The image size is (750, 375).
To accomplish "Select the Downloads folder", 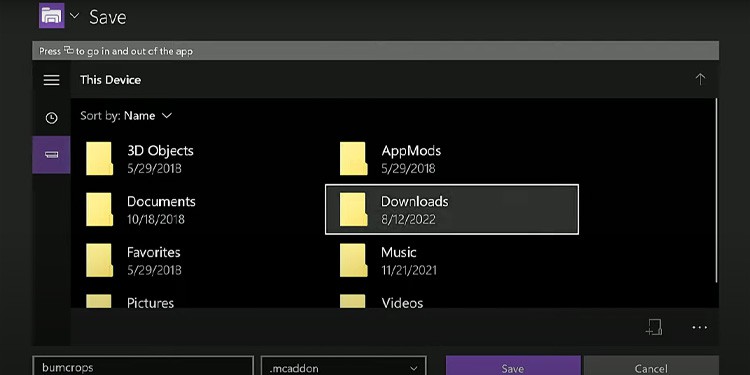I will (x=452, y=210).
